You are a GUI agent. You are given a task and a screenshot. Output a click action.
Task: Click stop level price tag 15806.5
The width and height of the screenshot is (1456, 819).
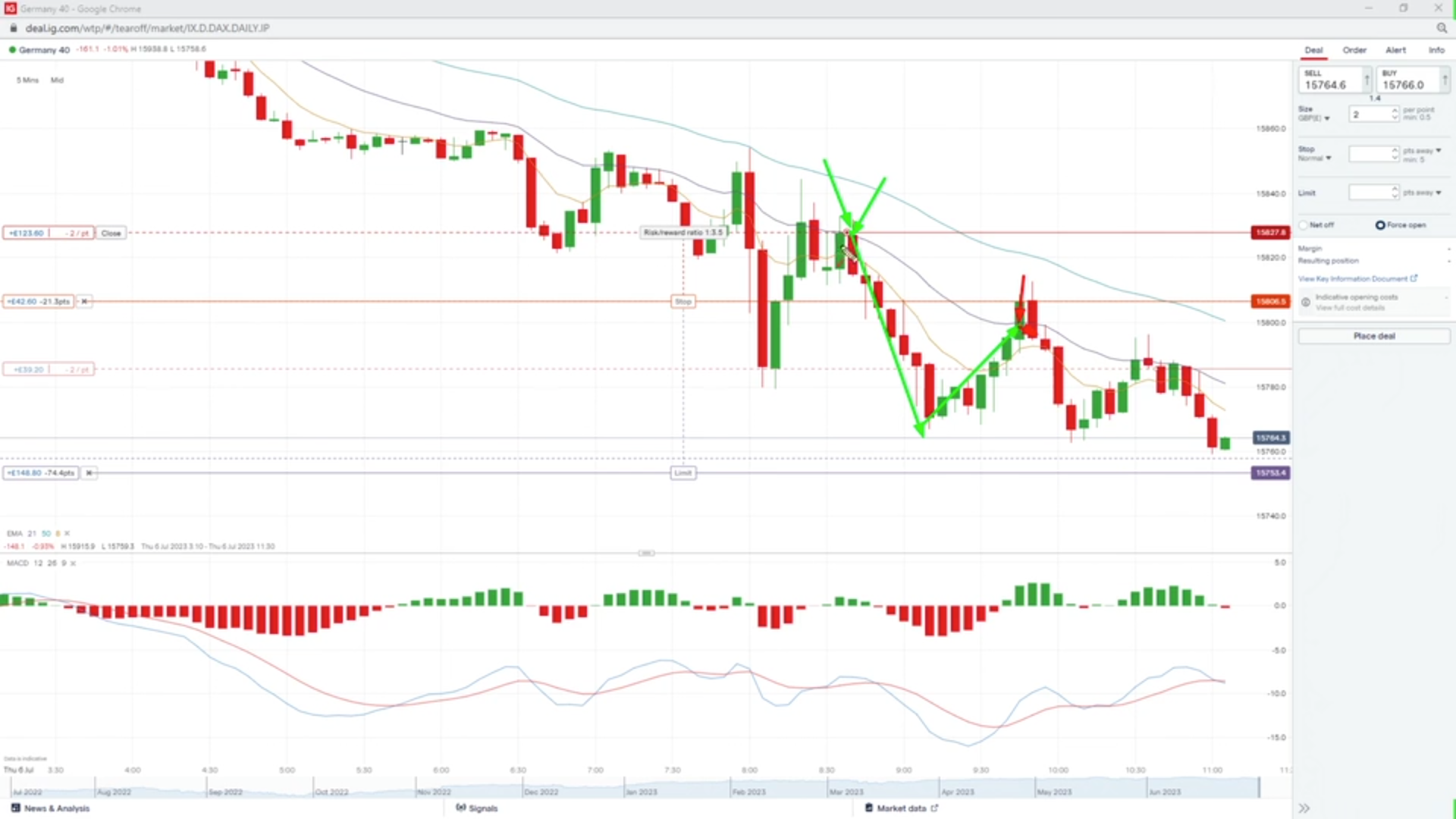(1270, 301)
